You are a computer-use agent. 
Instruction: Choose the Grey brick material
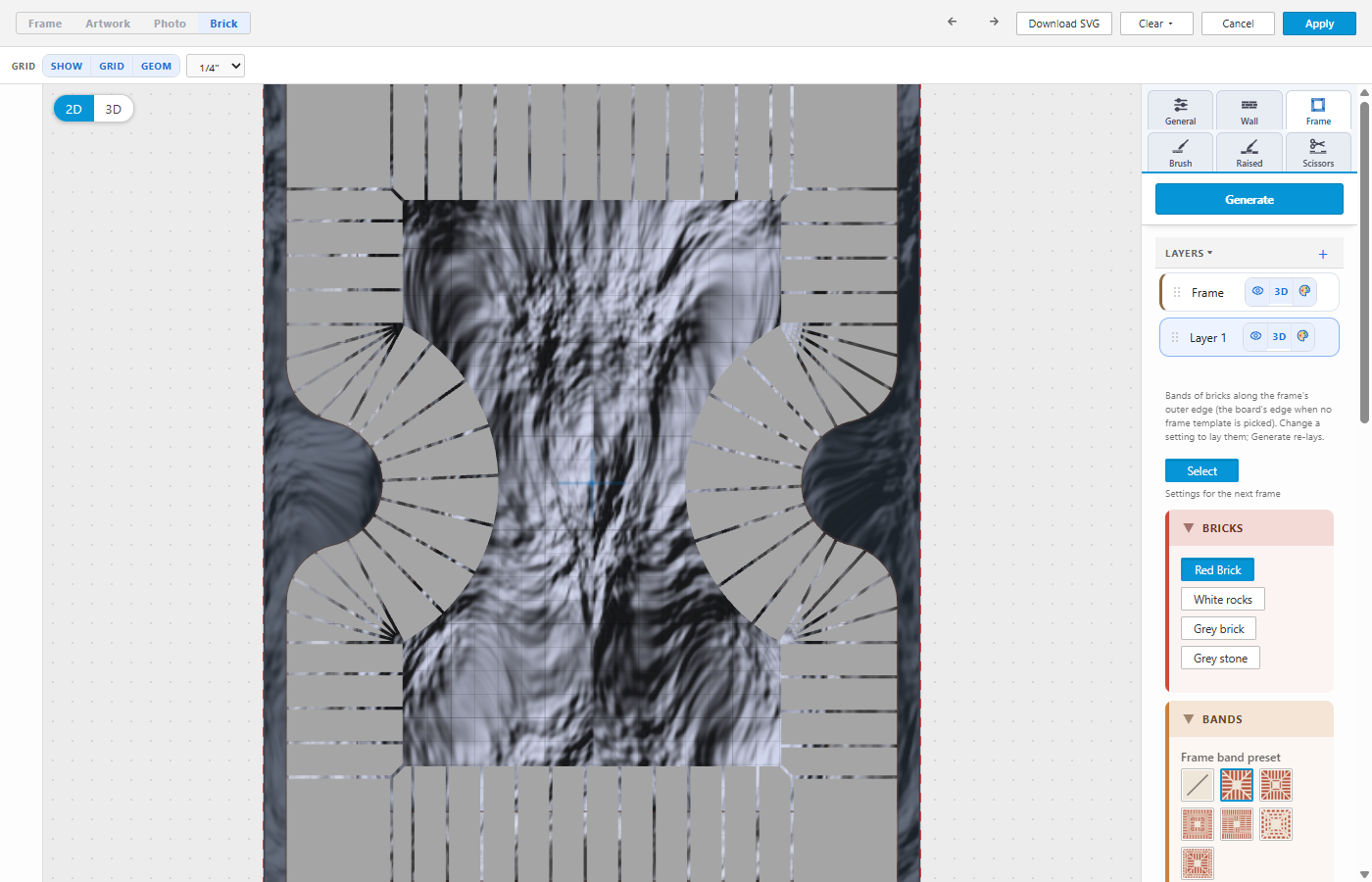coord(1219,628)
